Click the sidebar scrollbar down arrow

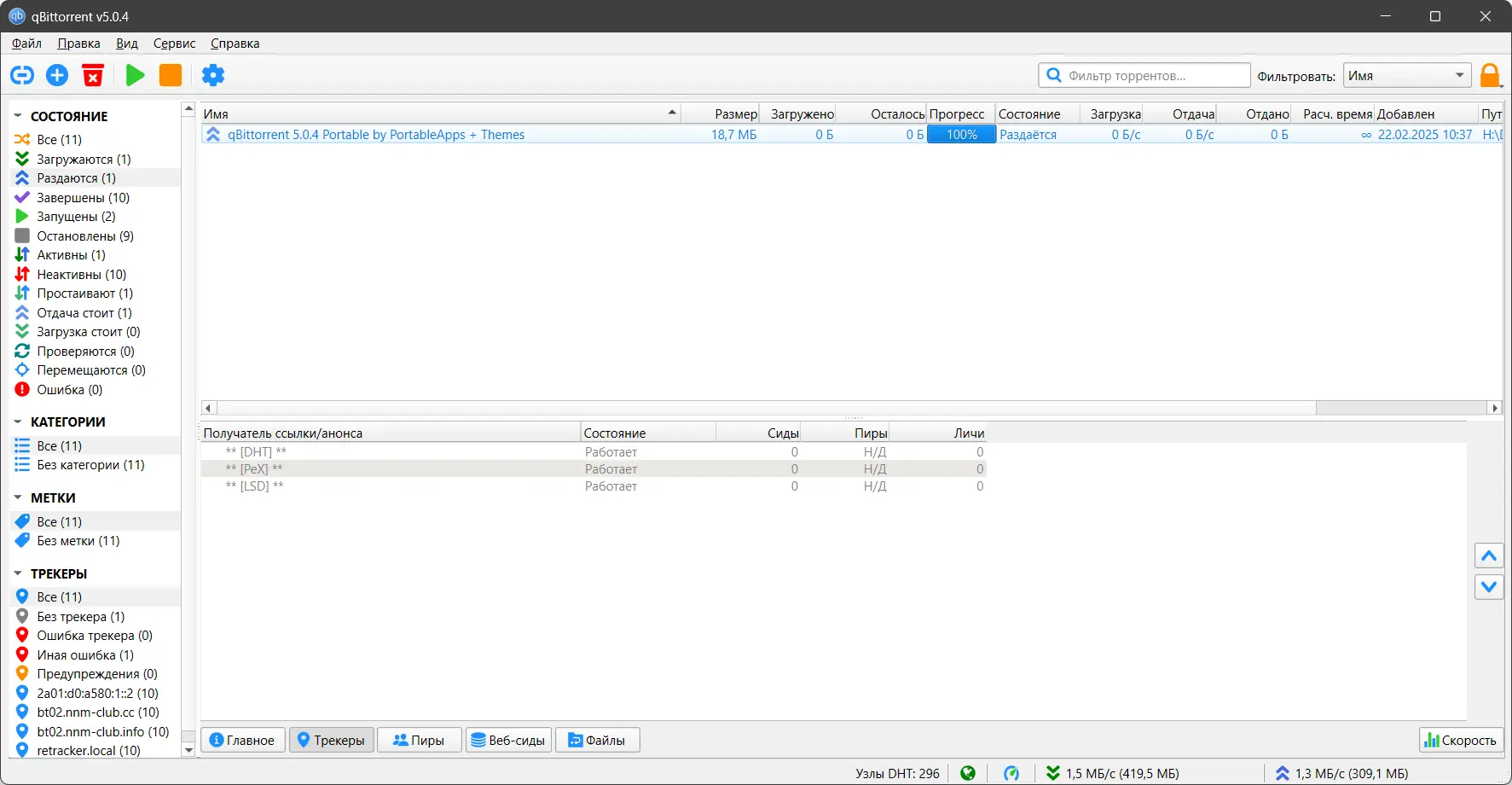click(188, 750)
